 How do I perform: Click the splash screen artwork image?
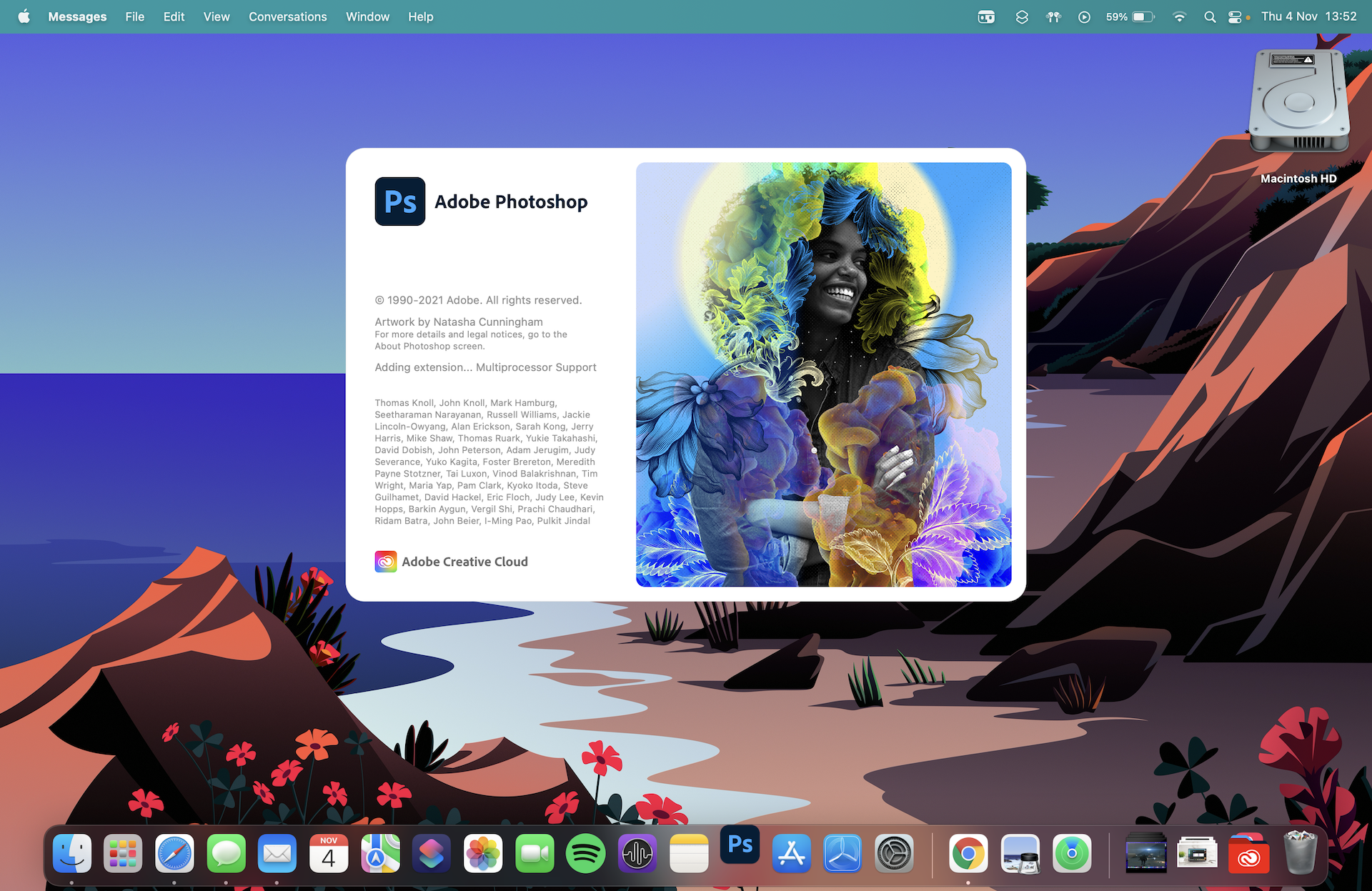point(824,374)
